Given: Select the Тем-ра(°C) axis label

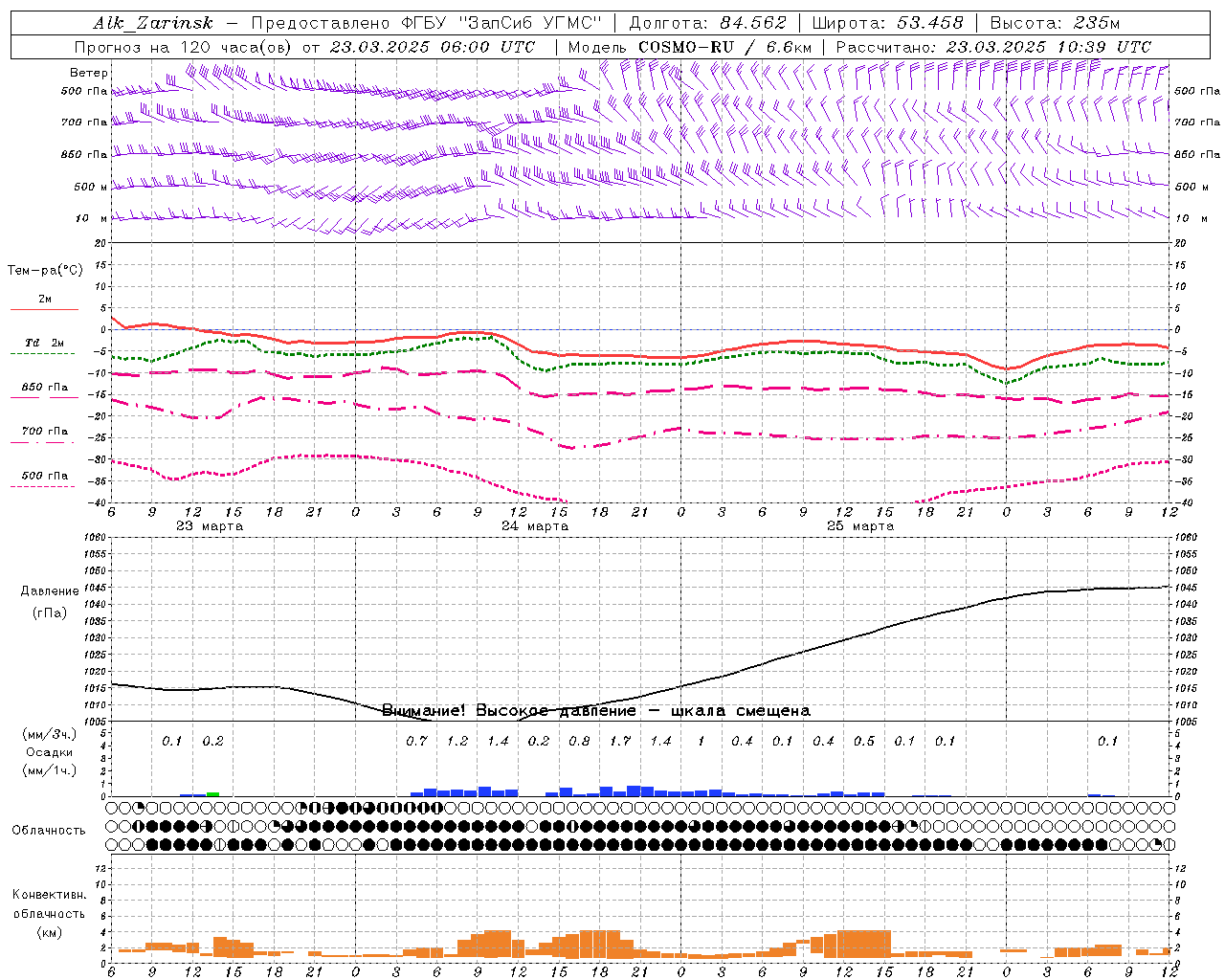Looking at the screenshot, I should click(x=45, y=271).
